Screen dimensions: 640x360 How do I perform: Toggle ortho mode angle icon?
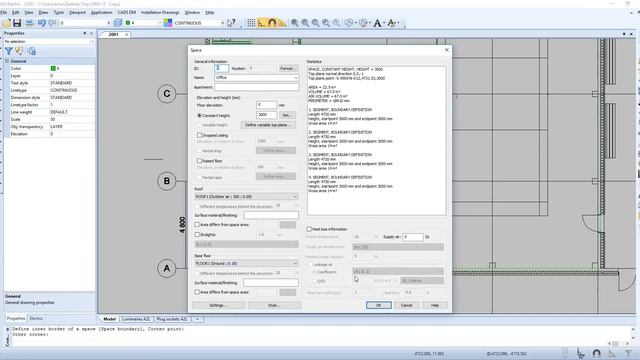coord(262,23)
